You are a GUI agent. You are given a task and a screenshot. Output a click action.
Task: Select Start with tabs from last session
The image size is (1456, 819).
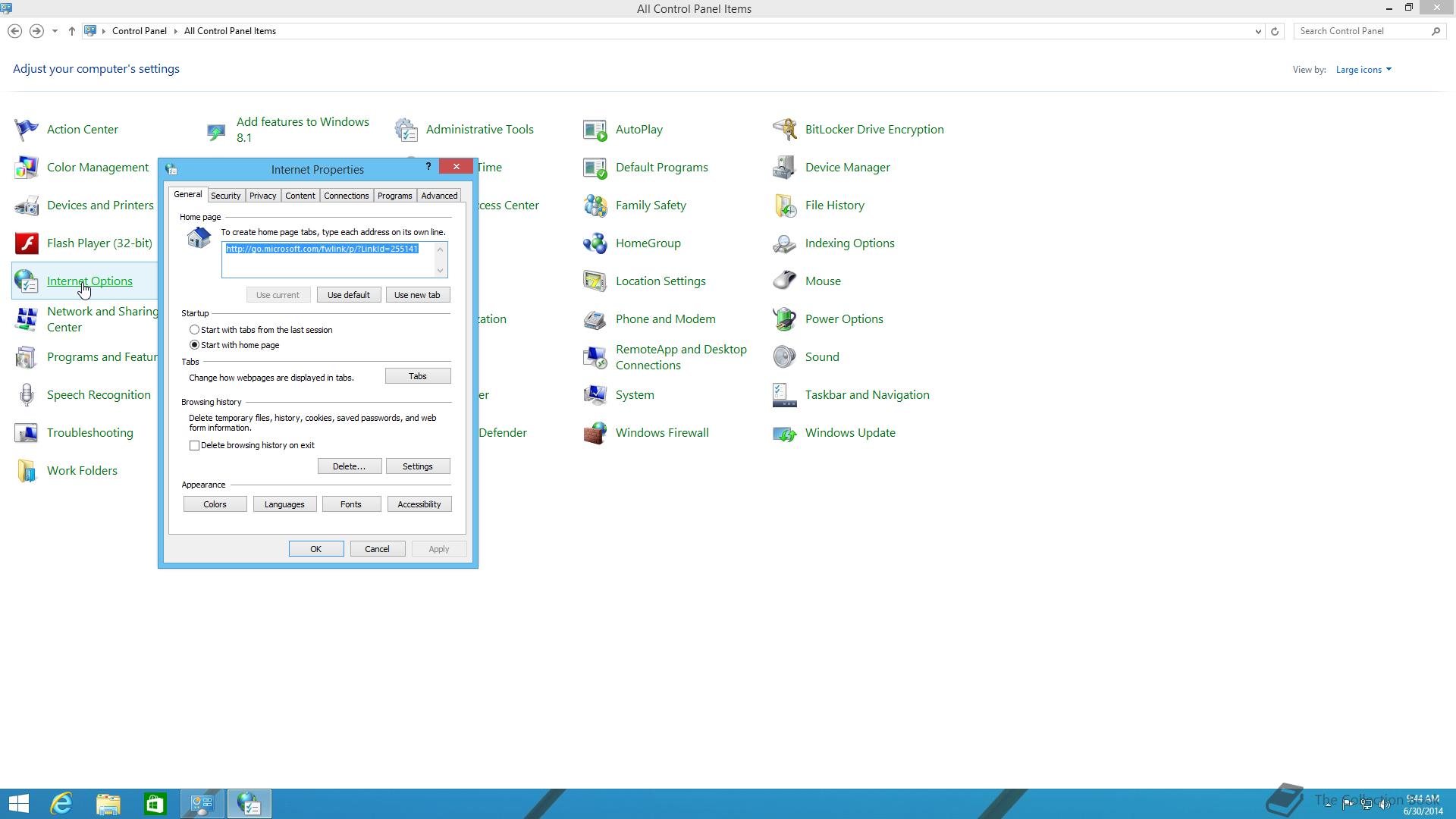(195, 330)
